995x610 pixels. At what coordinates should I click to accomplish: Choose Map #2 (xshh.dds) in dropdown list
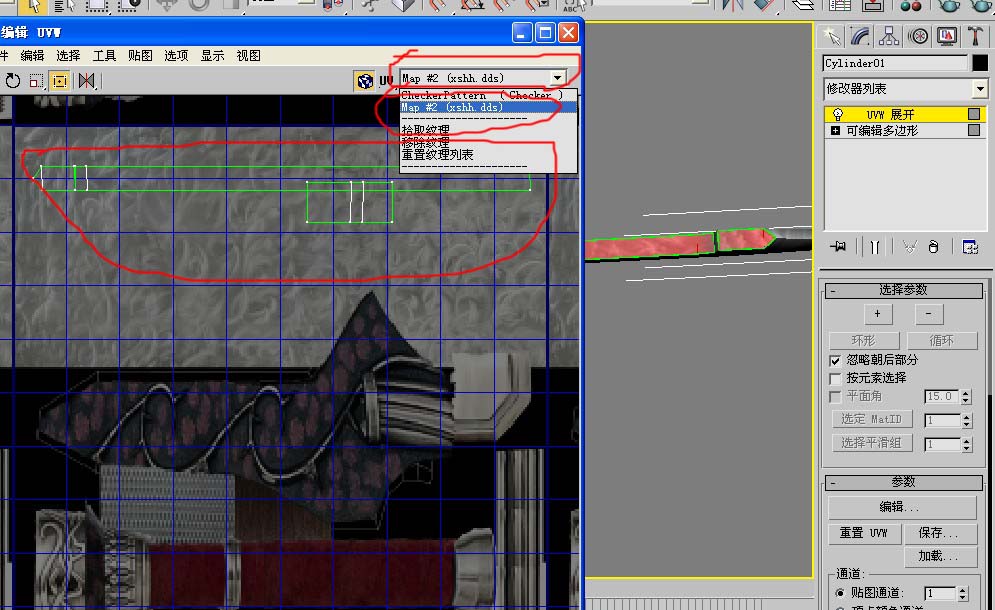coord(488,107)
